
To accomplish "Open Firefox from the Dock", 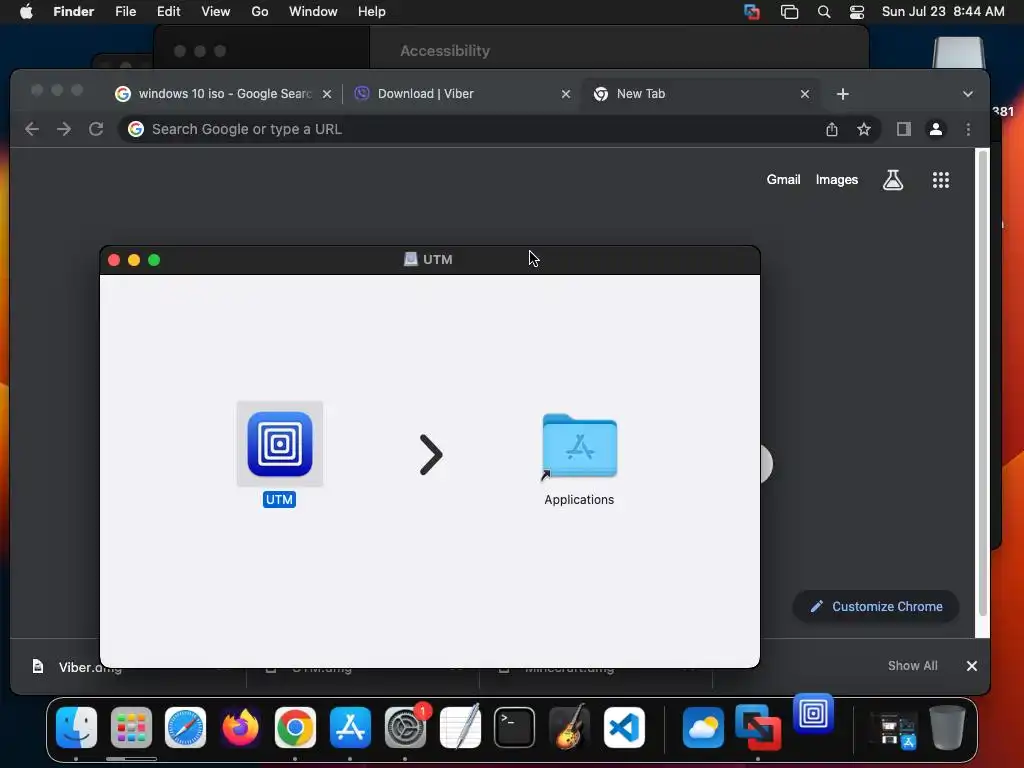I will click(240, 728).
